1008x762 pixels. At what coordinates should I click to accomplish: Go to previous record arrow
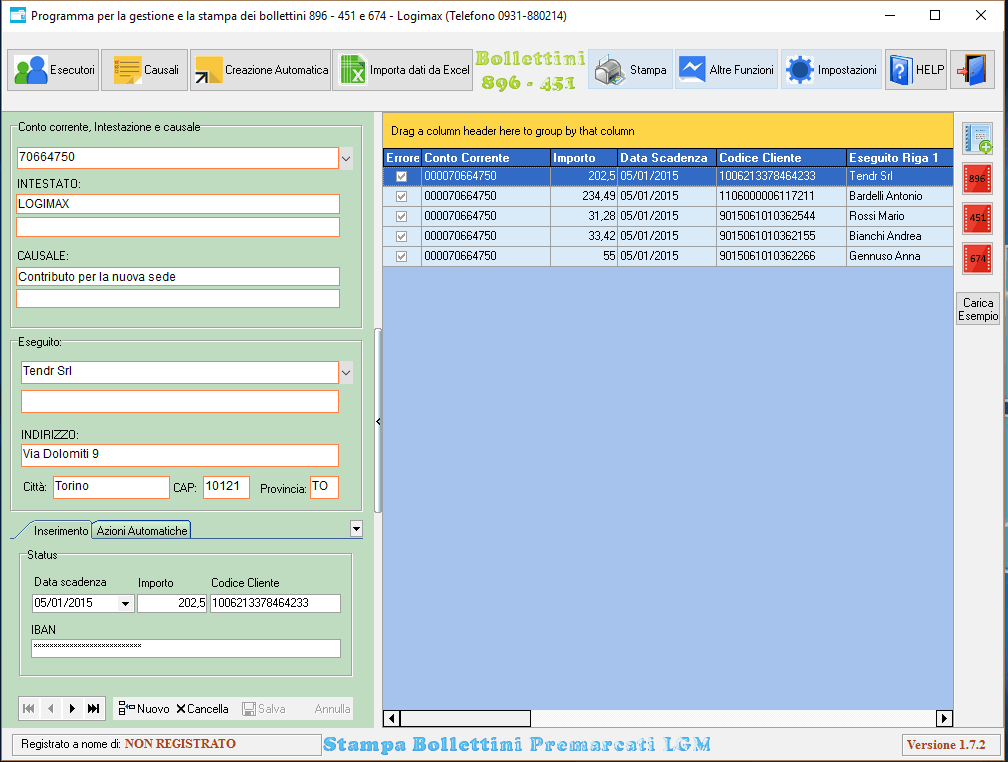[x=50, y=709]
